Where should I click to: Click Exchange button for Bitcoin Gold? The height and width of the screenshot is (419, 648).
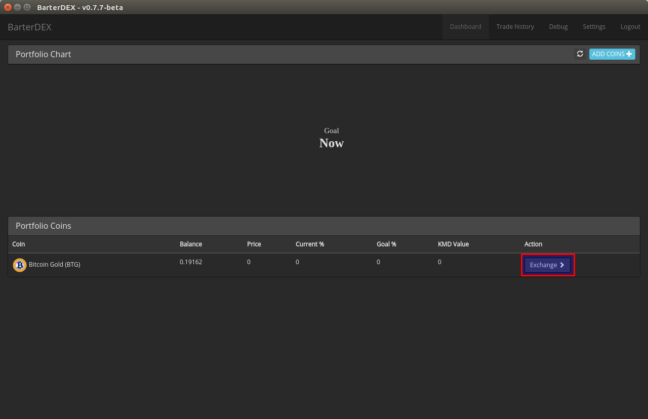tap(547, 265)
